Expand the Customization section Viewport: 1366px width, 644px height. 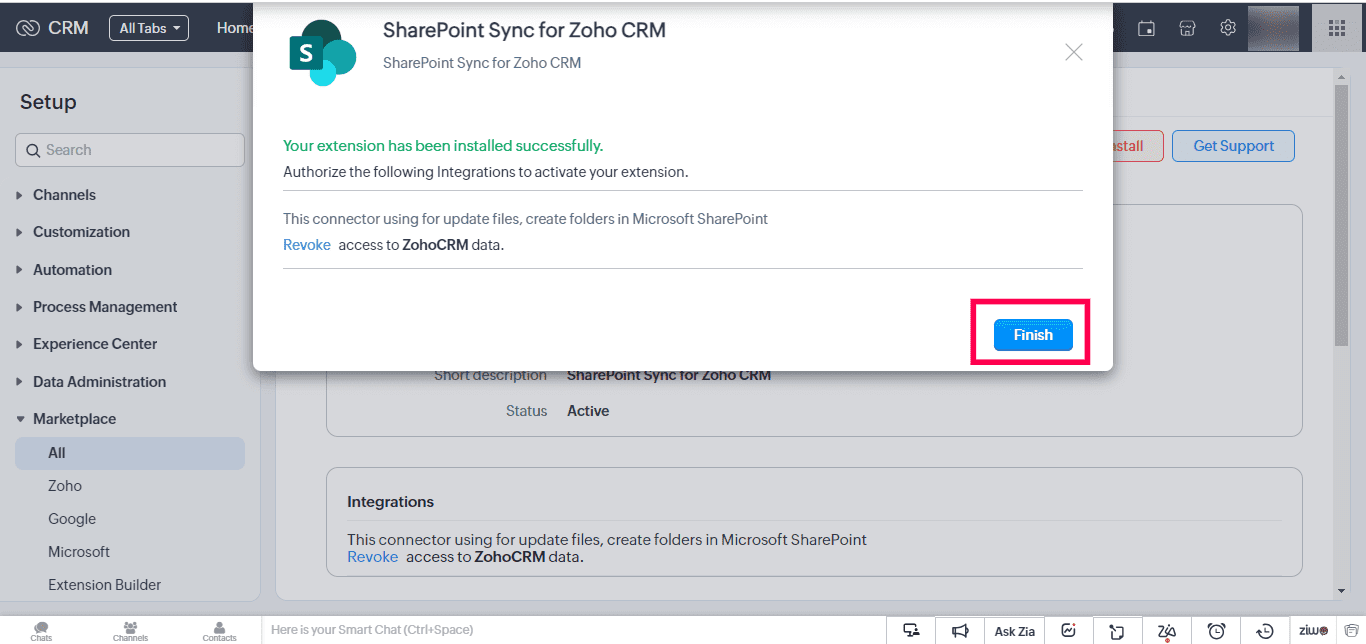pos(81,232)
